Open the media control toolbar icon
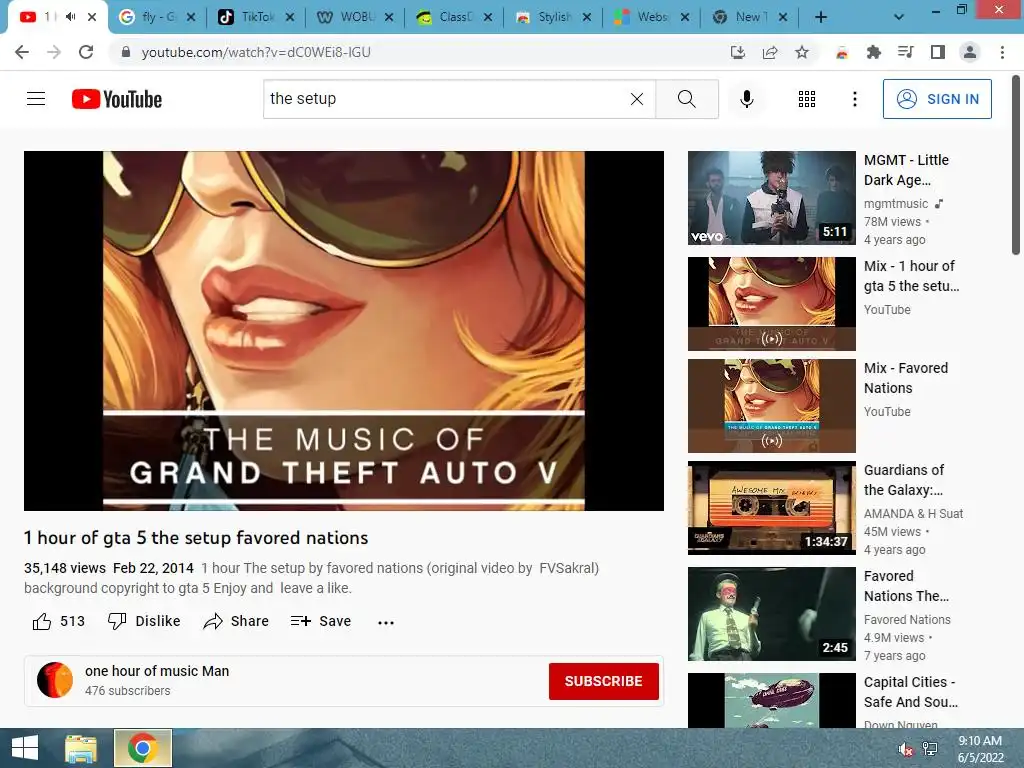 (x=906, y=52)
